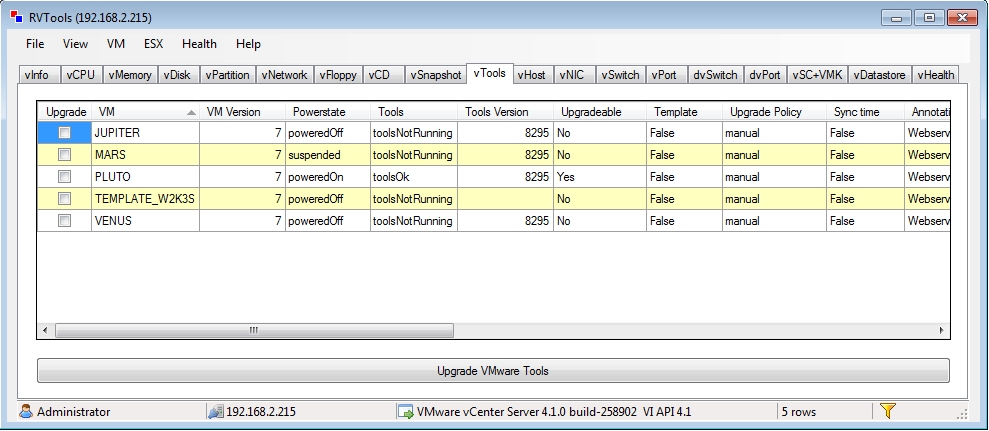Switch to the vMemory tab
This screenshot has height=431, width=989.
(x=130, y=74)
